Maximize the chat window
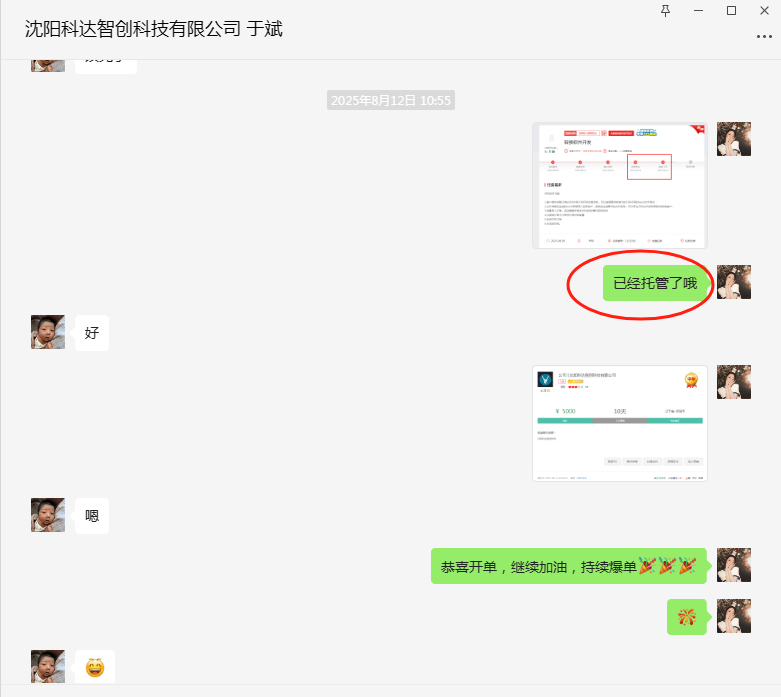Viewport: 781px width, 697px height. [731, 10]
